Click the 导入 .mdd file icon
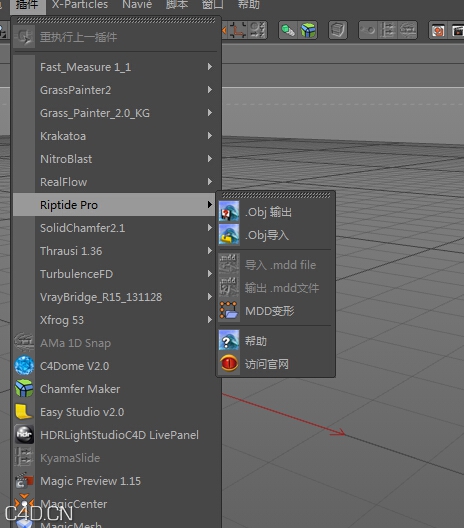Image resolution: width=464 pixels, height=528 pixels. click(229, 264)
